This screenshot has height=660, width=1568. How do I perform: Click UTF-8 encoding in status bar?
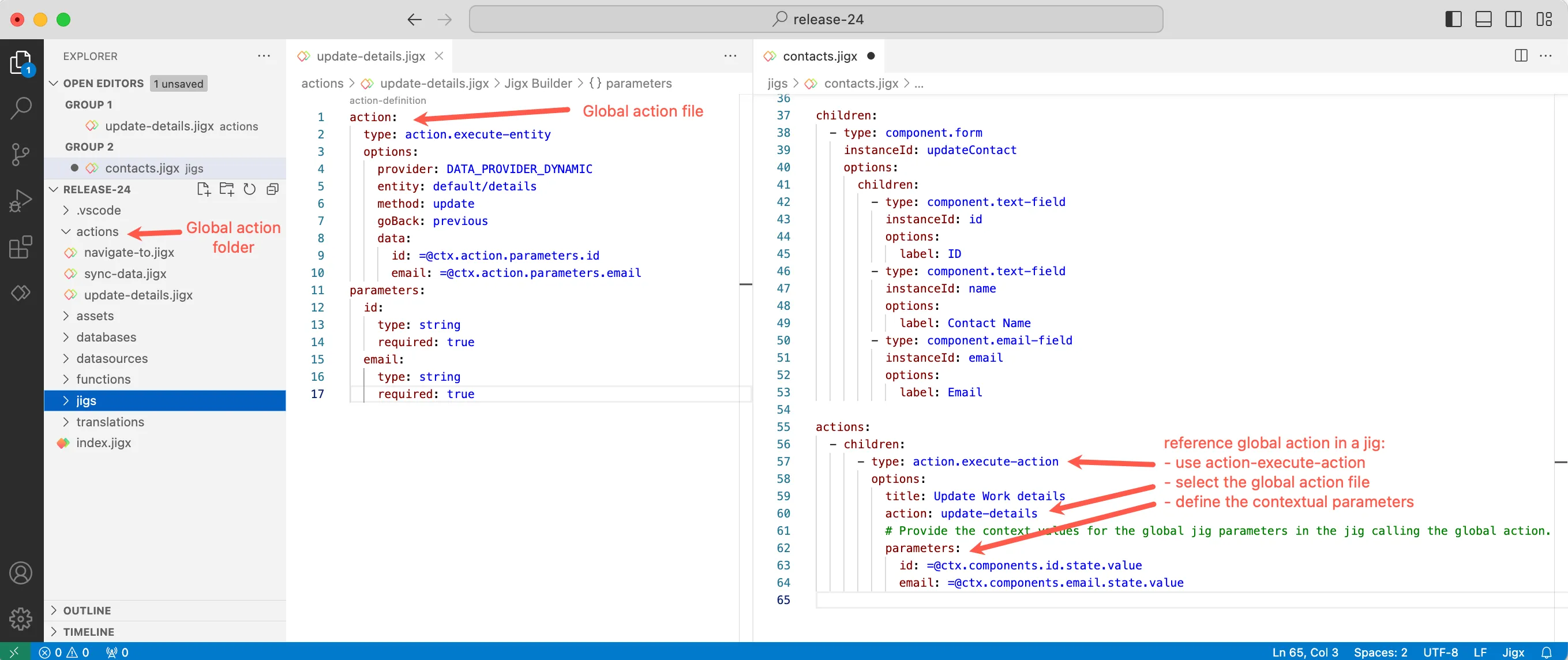coord(1440,652)
